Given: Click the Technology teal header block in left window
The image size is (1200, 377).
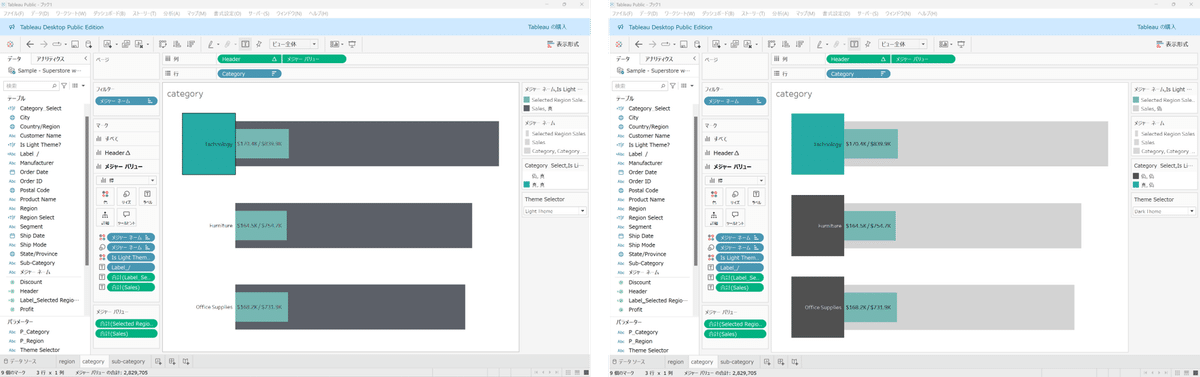Looking at the screenshot, I should (x=209, y=144).
